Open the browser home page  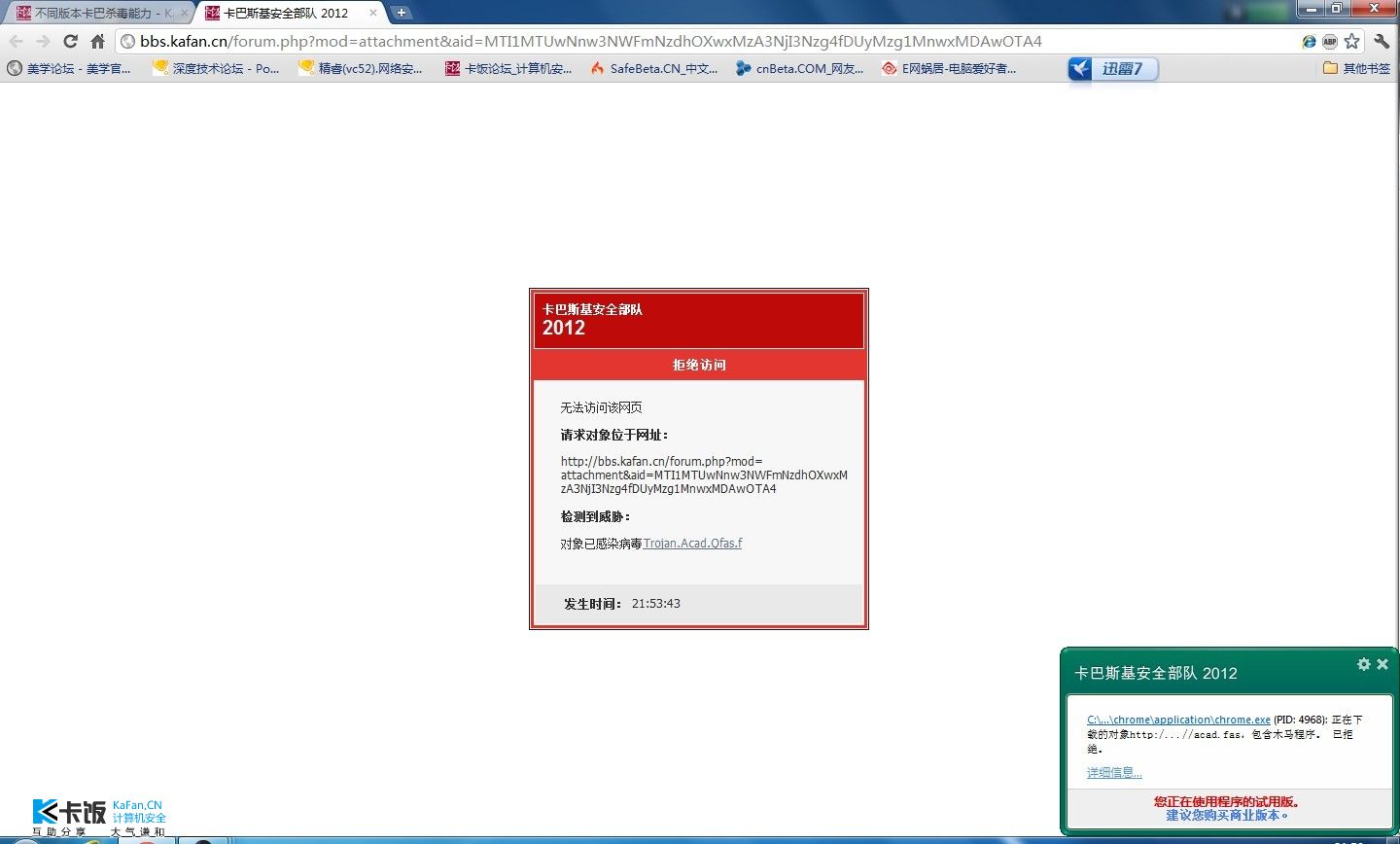97,41
